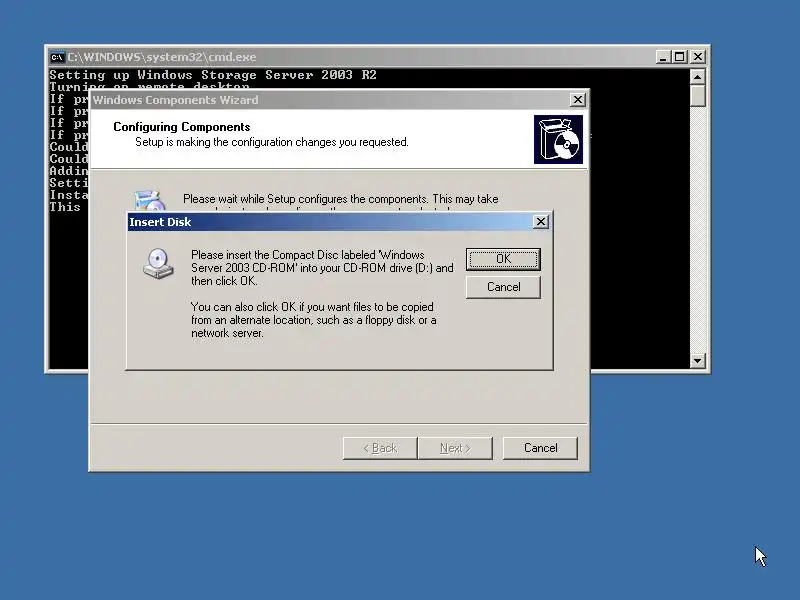Close the Insert Disk dialog with X
This screenshot has height=600, width=800.
click(x=540, y=222)
